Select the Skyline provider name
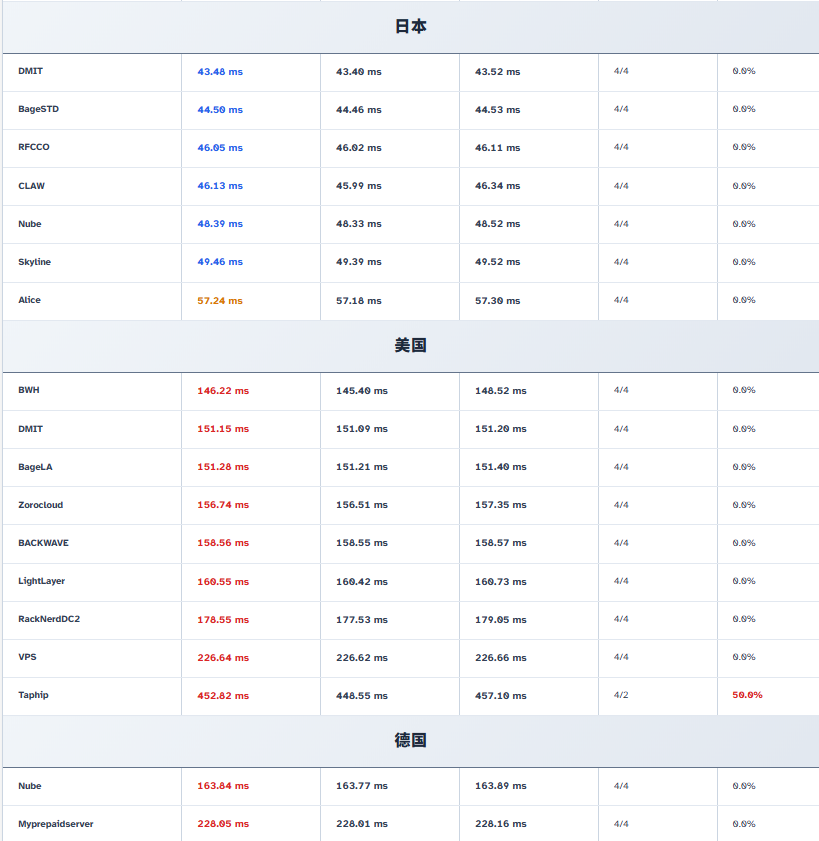The height and width of the screenshot is (841, 819). click(34, 262)
